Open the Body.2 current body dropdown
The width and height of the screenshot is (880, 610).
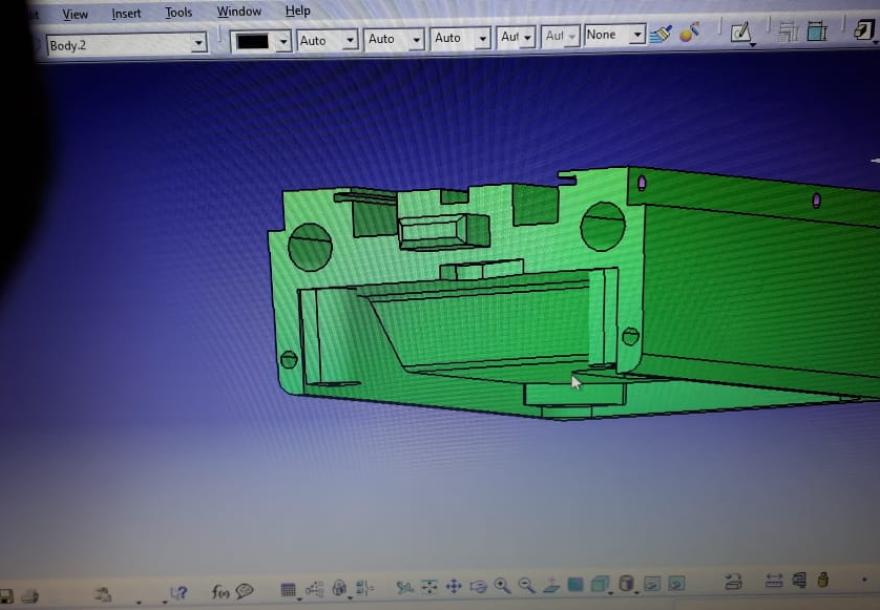[x=127, y=44]
